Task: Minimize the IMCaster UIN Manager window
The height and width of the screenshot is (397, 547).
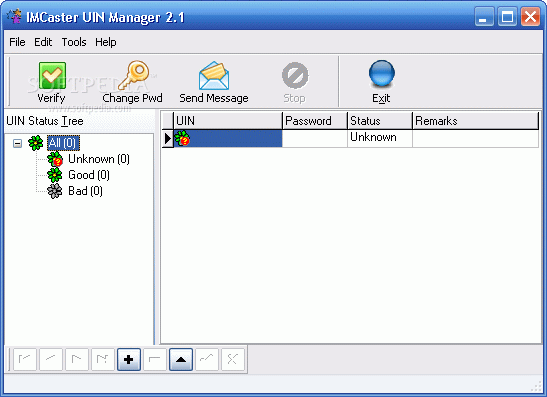Action: [x=484, y=16]
